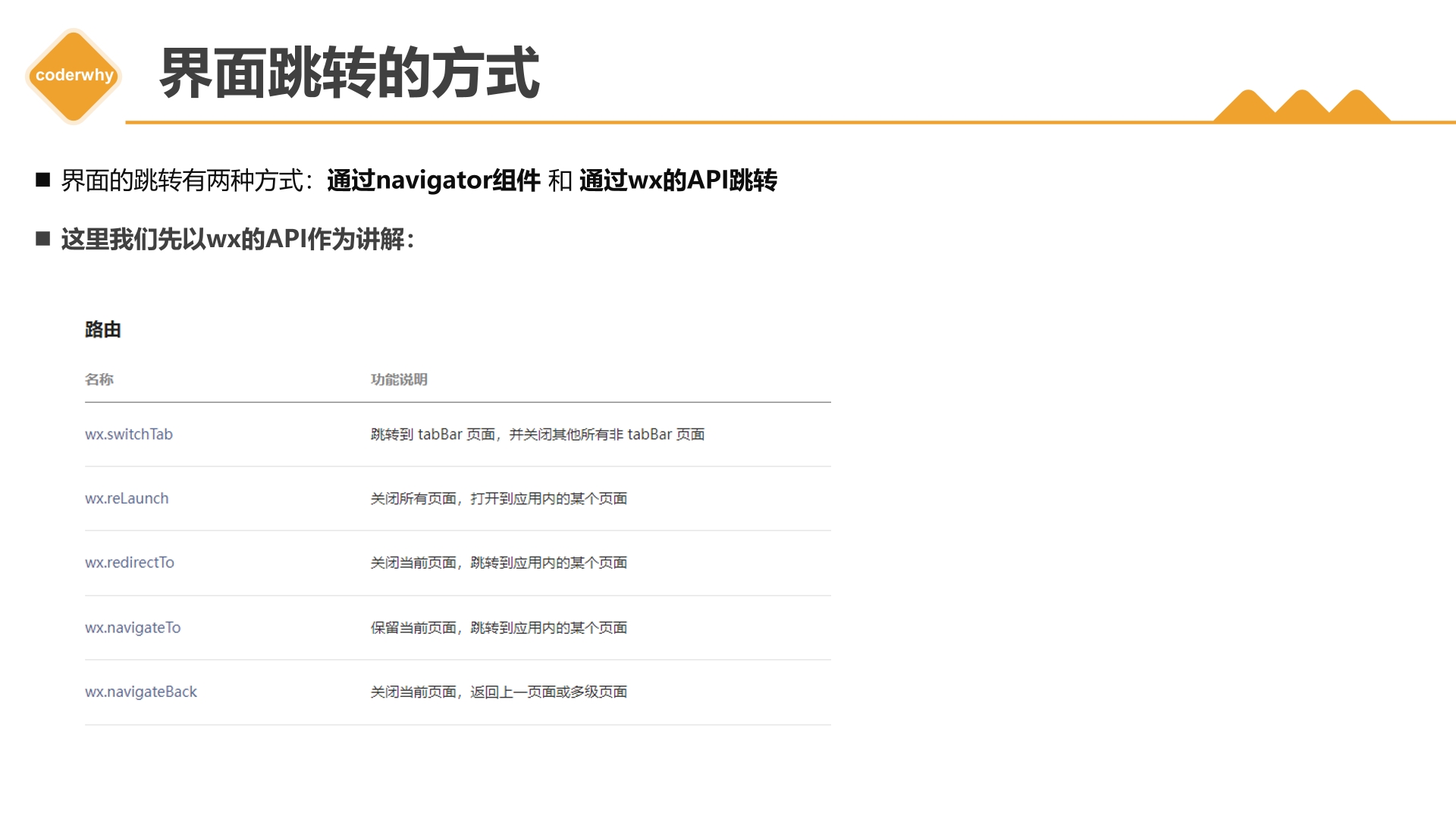Click description 关闭当前页面，返回上一页面或多级页面

[x=499, y=692]
